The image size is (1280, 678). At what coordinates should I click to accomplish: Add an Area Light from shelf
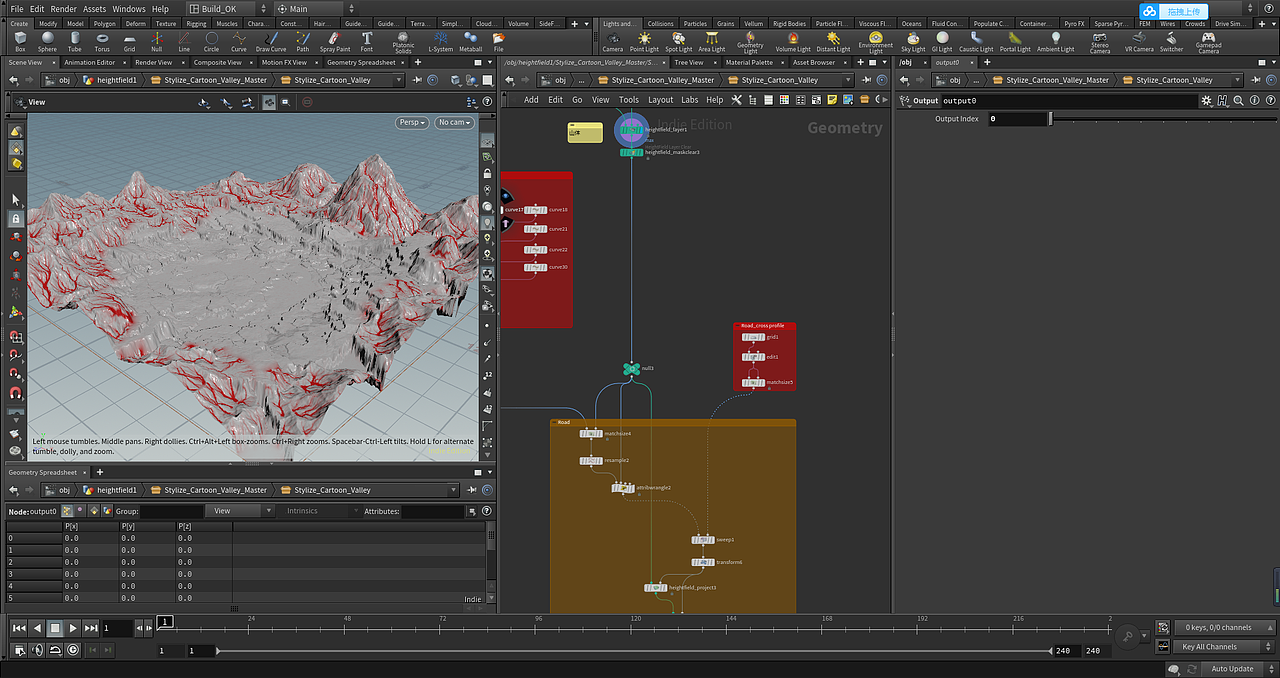[x=711, y=41]
